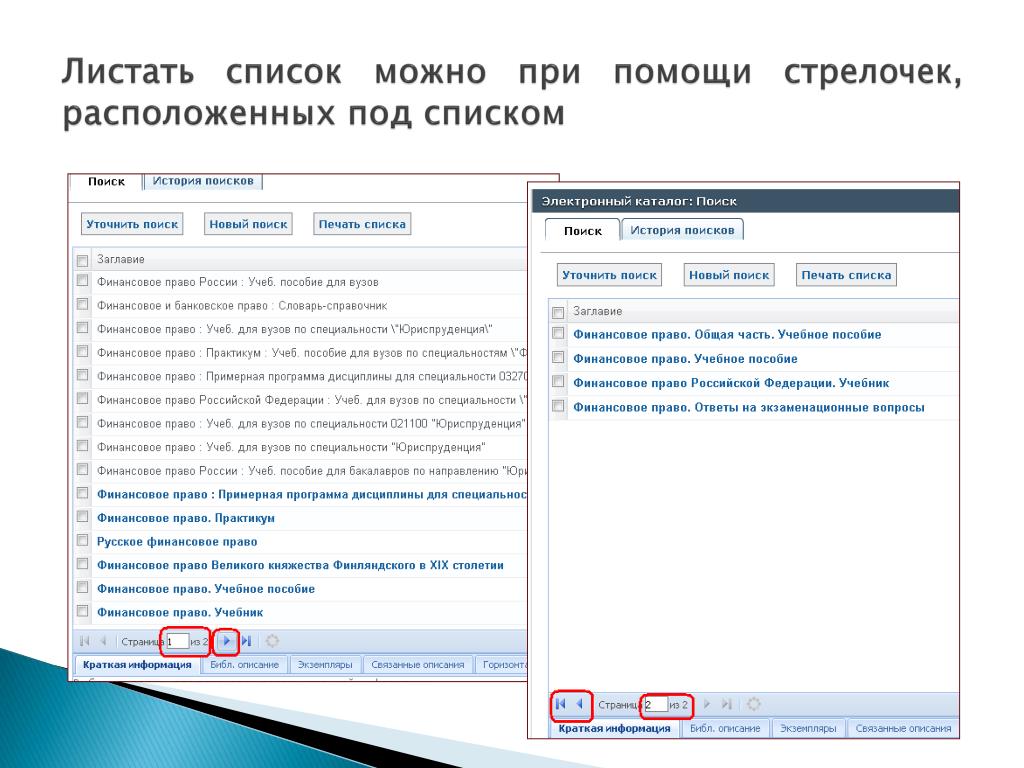Image resolution: width=1024 pixels, height=768 pixels.
Task: Open Библ. описание tab in right window
Action: (725, 728)
